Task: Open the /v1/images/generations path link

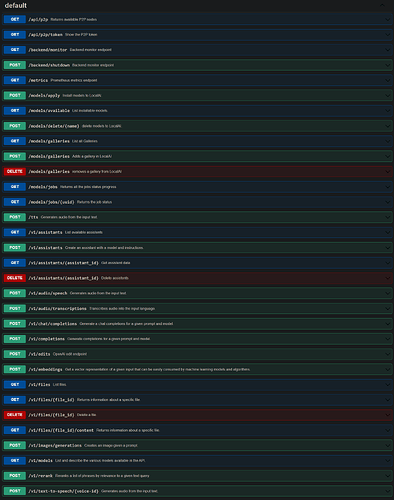Action: (55, 445)
